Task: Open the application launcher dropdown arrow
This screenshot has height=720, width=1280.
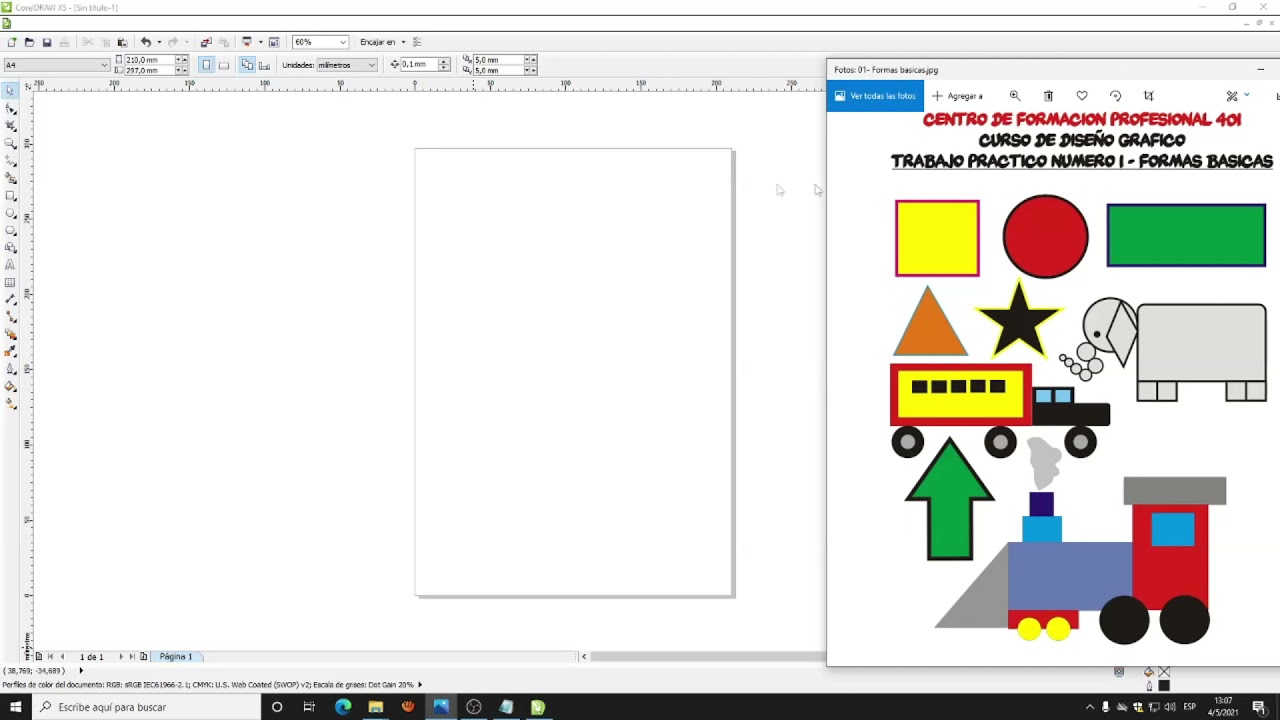Action: [x=260, y=42]
